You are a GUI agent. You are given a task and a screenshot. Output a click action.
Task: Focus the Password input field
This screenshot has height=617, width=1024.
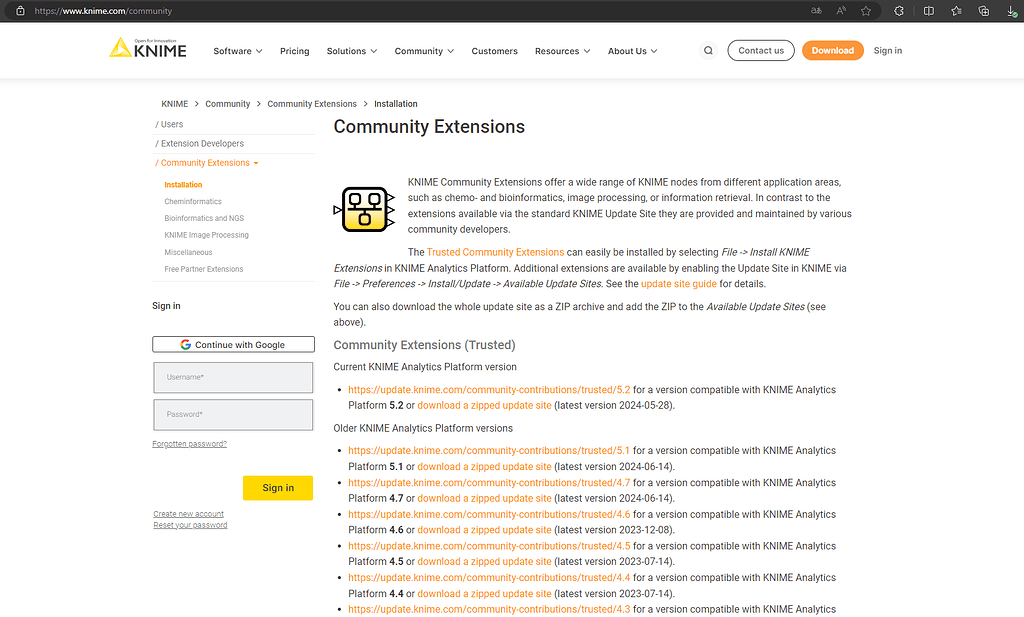click(233, 415)
